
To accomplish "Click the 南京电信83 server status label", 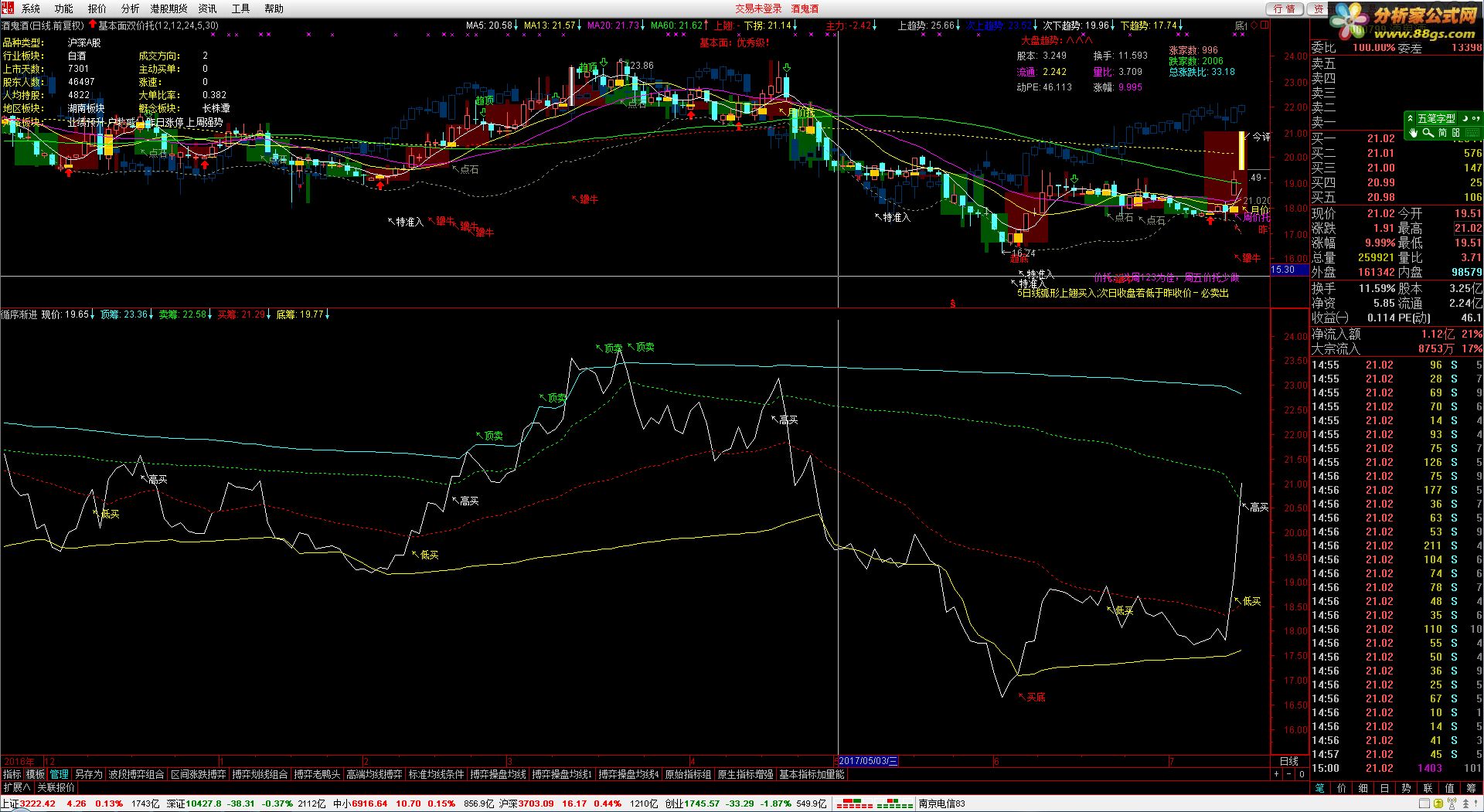I will [941, 804].
